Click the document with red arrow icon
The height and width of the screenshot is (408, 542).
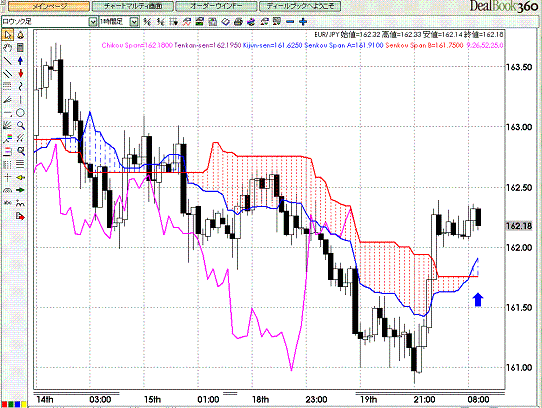click(x=20, y=216)
